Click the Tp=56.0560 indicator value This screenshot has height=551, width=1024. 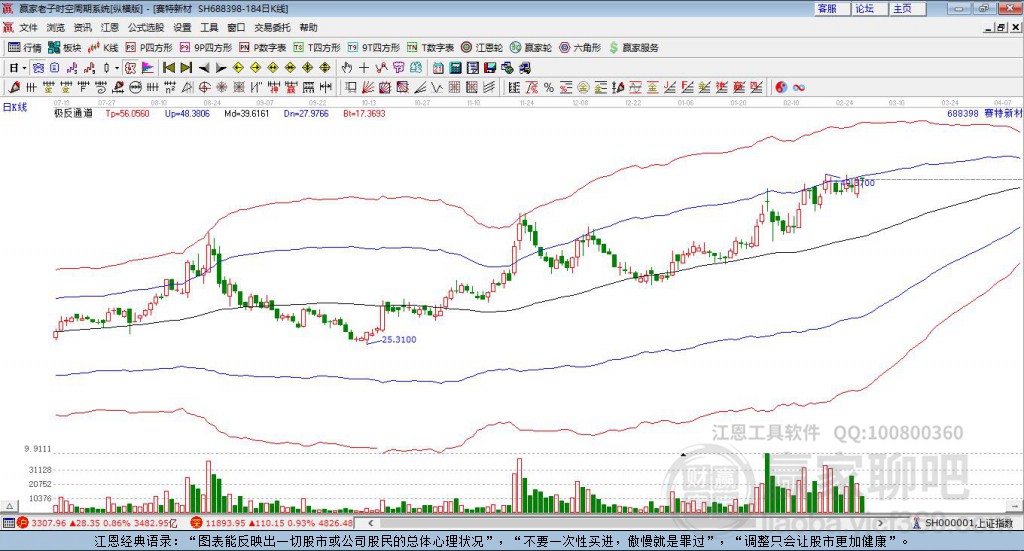tap(127, 113)
